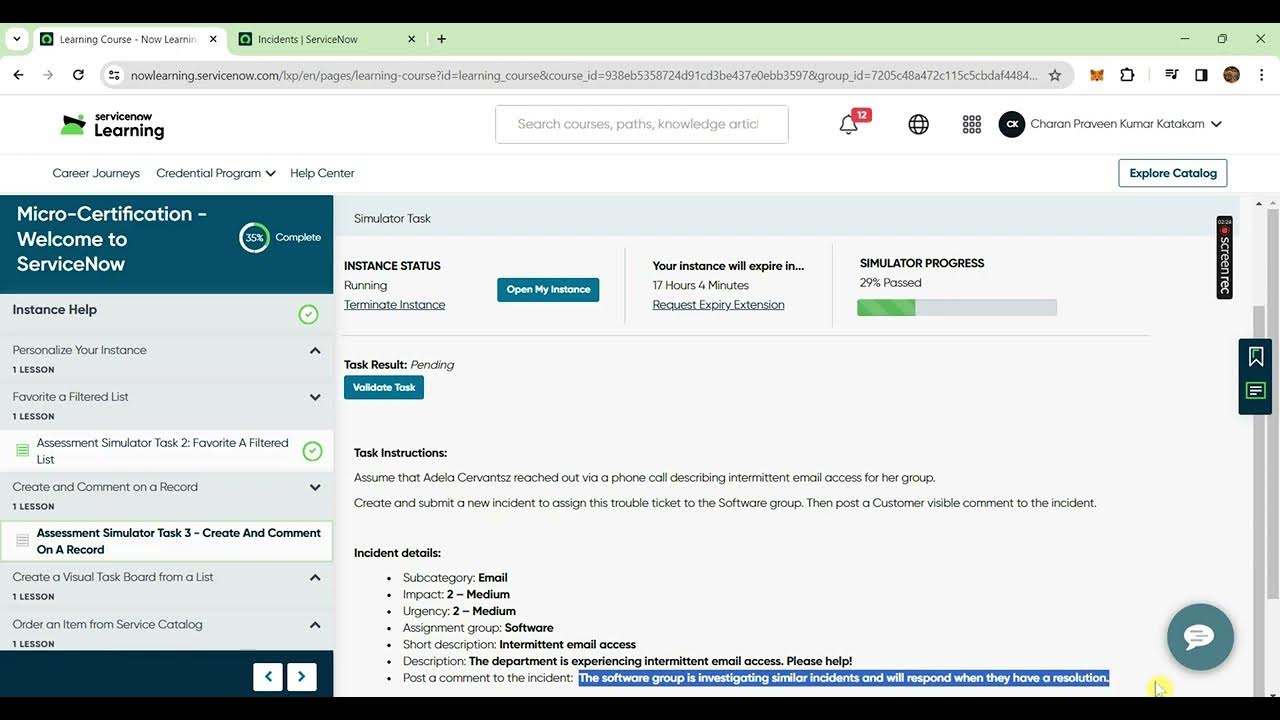1280x720 pixels.
Task: Bookmark this page with star icon
Action: (x=1054, y=75)
